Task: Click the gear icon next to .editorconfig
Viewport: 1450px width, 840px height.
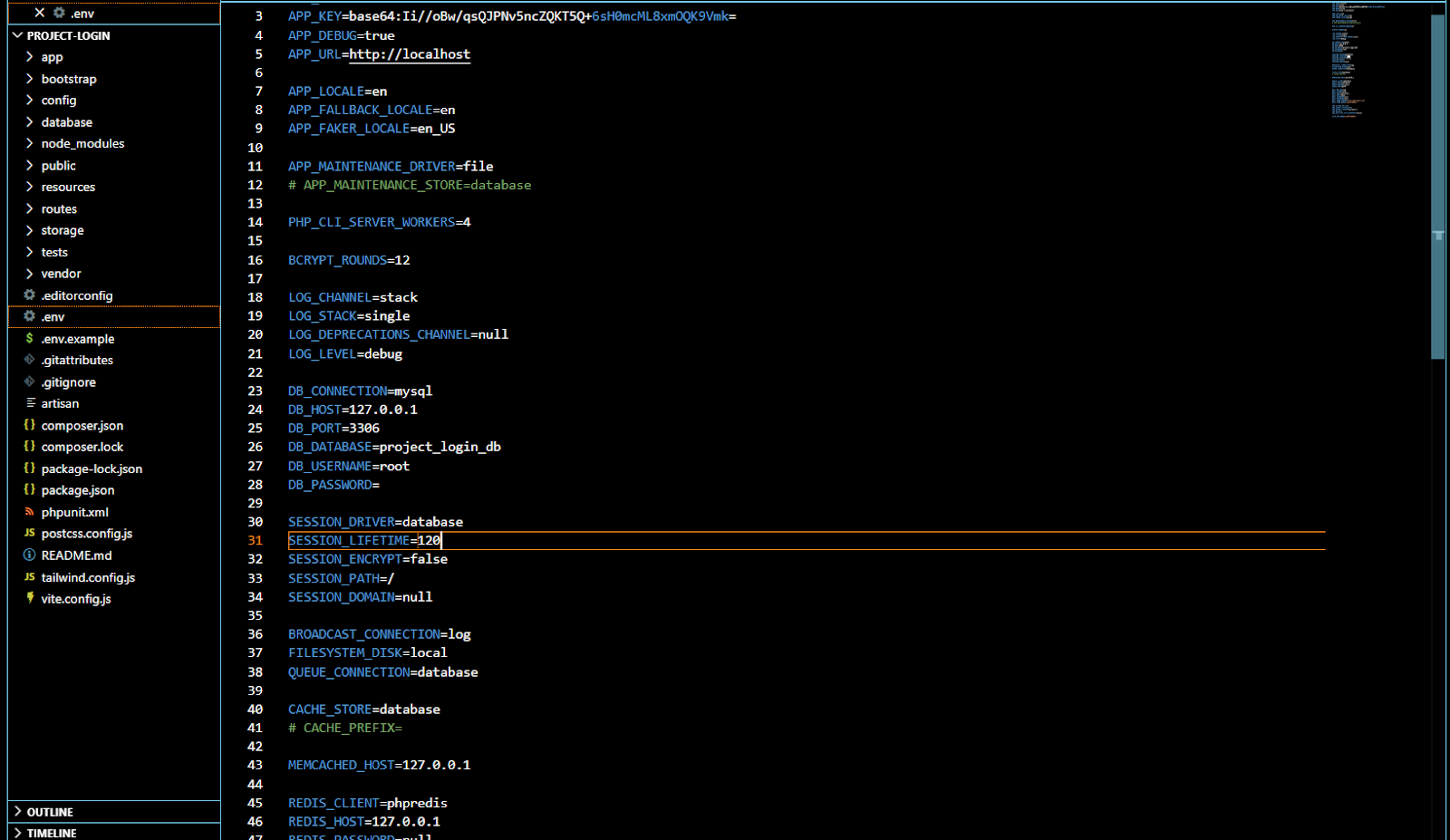Action: coord(30,295)
